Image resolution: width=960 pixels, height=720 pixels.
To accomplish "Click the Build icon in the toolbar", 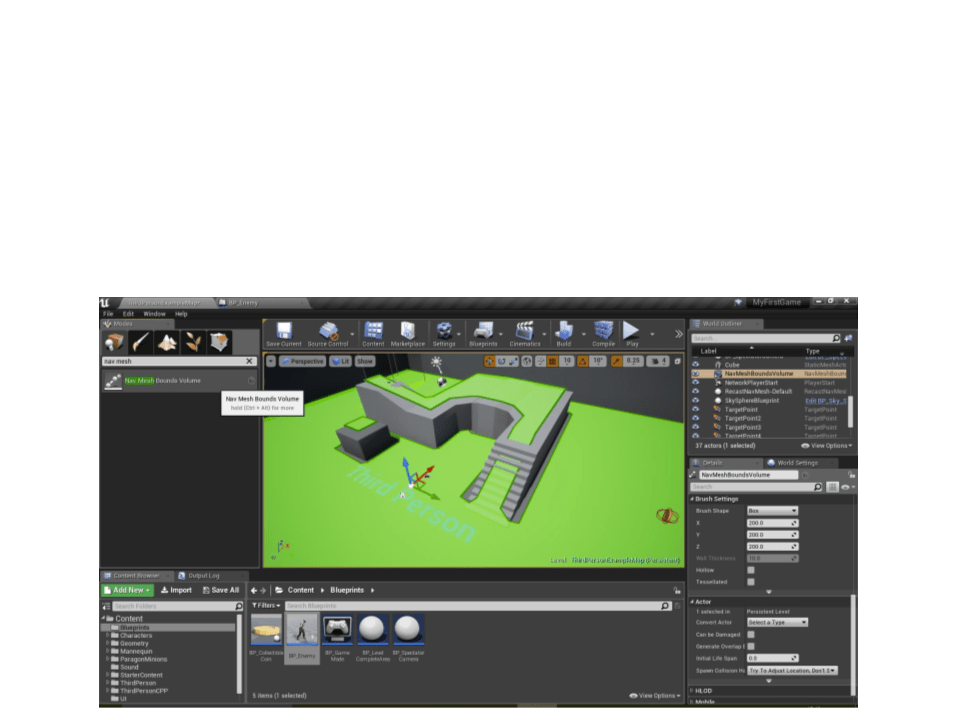I will tap(565, 331).
